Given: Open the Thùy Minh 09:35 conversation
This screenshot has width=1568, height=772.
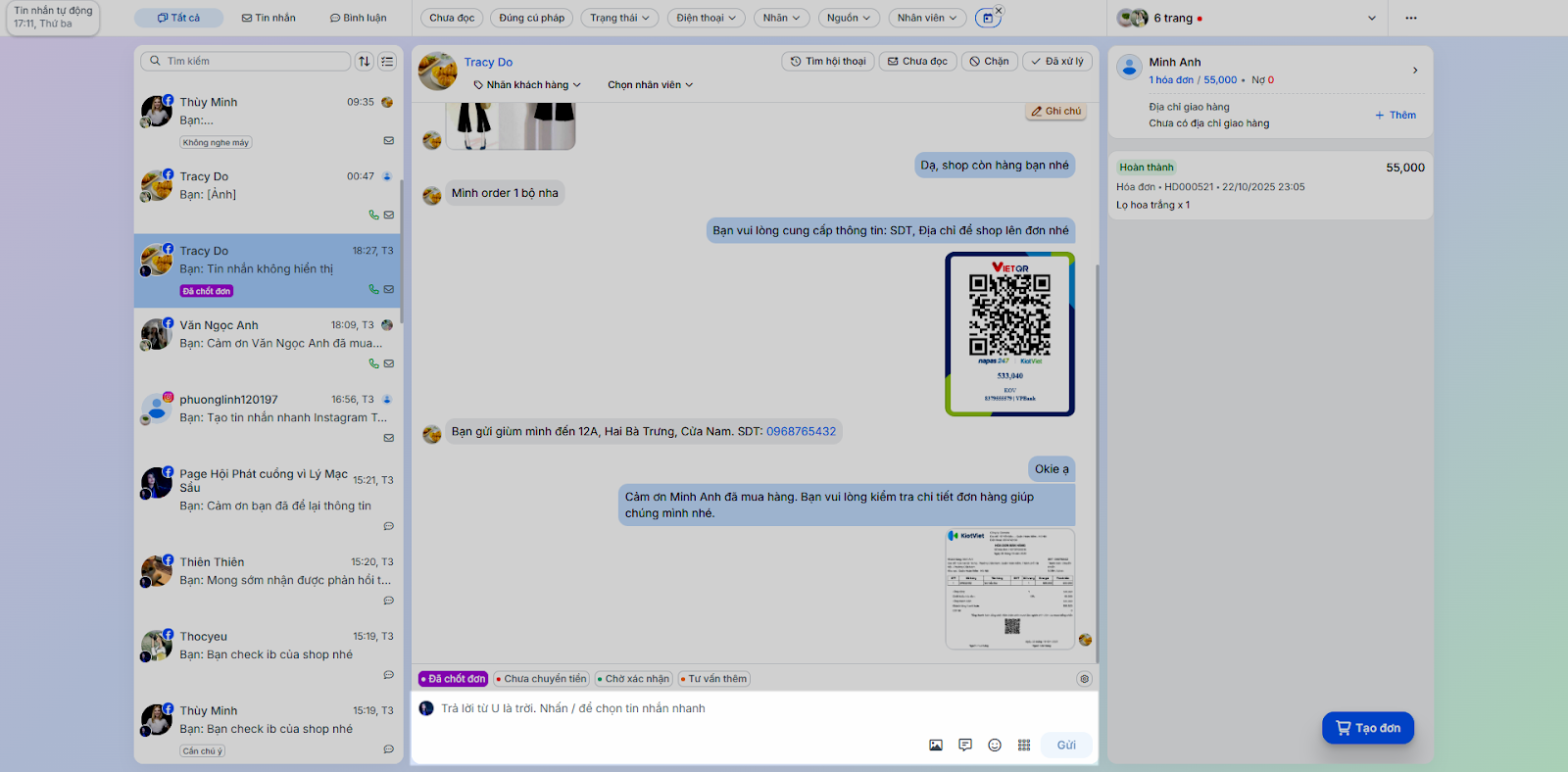Looking at the screenshot, I should click(x=268, y=121).
